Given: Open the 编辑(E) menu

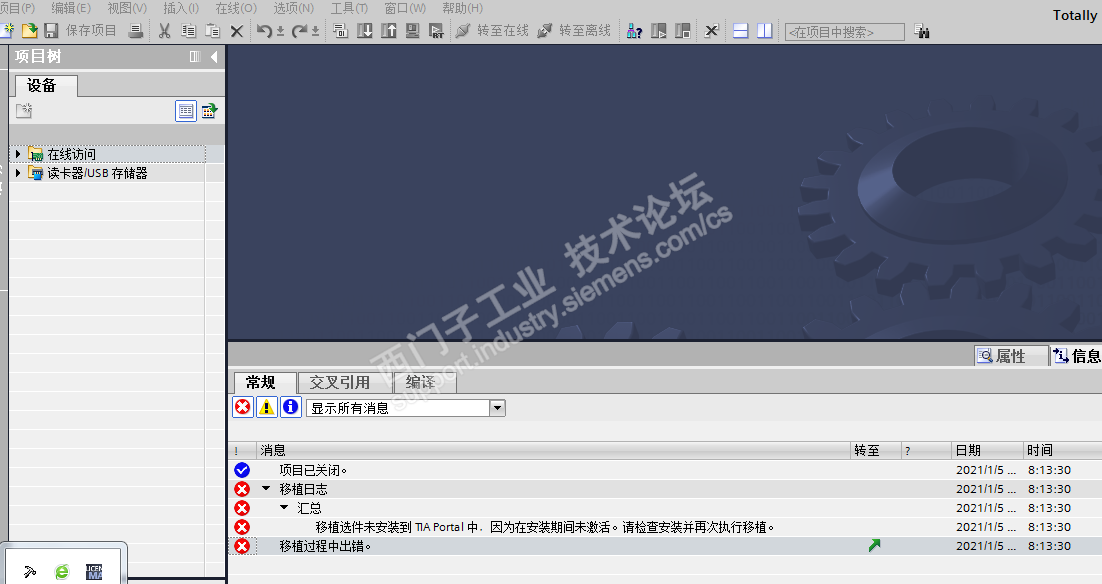Looking at the screenshot, I should [70, 8].
